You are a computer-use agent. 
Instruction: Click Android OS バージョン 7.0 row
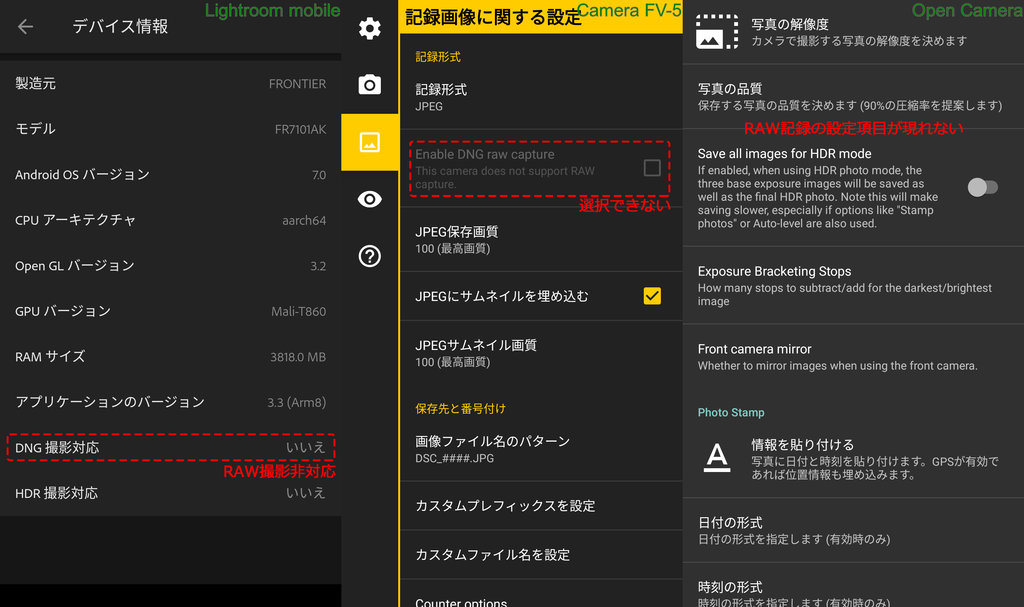[x=170, y=174]
